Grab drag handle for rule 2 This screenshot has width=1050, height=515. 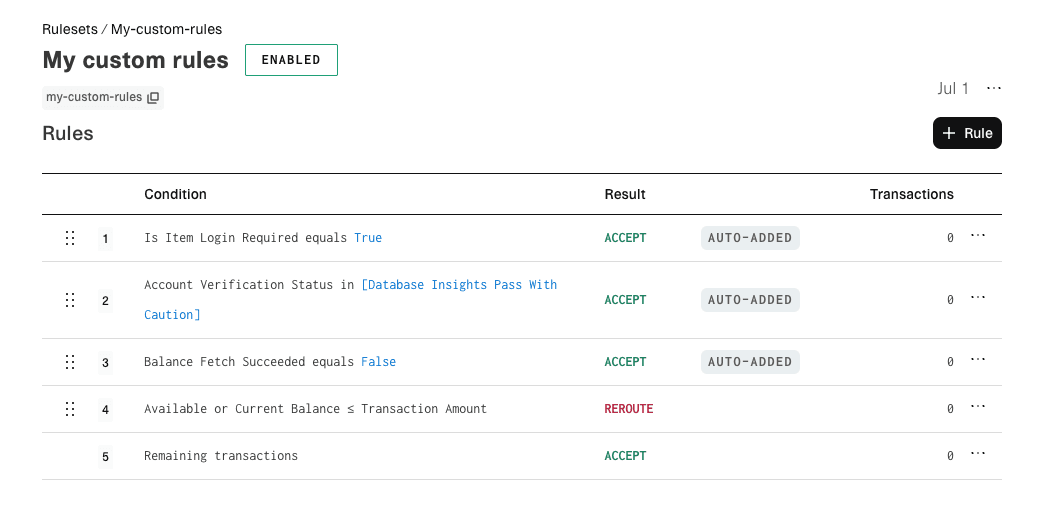coord(70,300)
